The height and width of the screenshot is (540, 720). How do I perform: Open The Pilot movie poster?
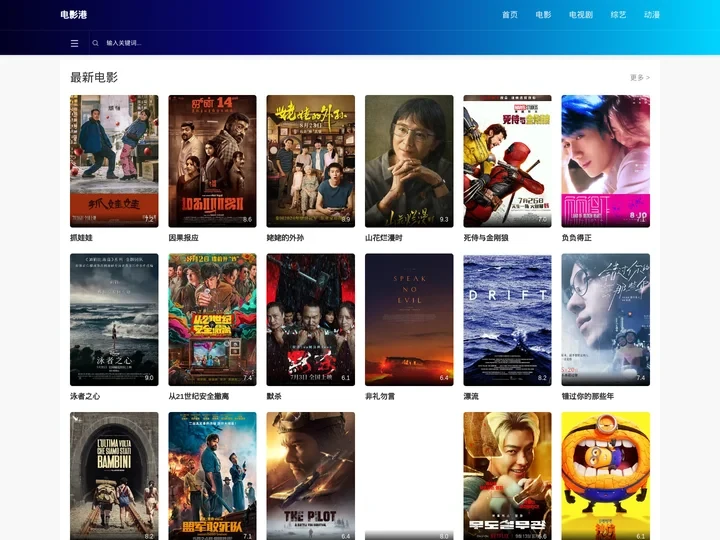tap(310, 476)
